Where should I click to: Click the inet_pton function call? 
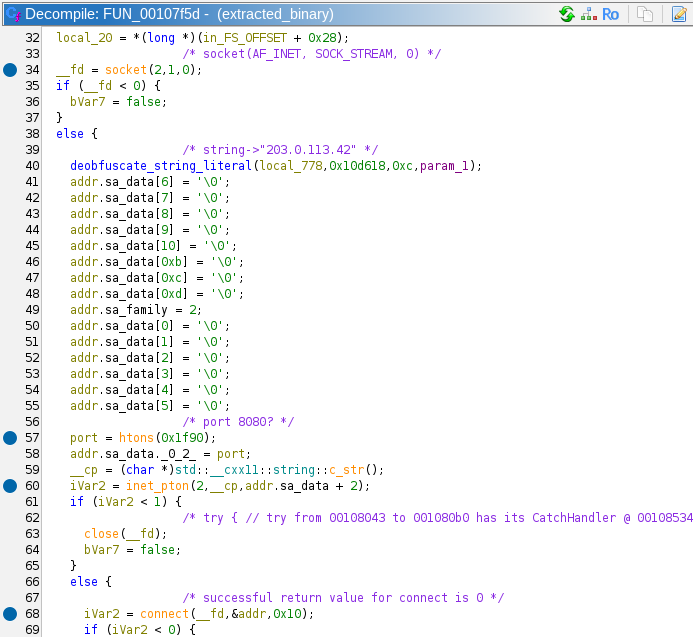[x=157, y=486]
